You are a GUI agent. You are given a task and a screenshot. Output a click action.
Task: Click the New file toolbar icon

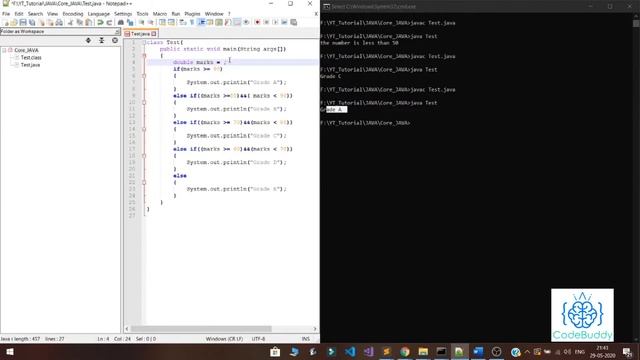[6, 22]
